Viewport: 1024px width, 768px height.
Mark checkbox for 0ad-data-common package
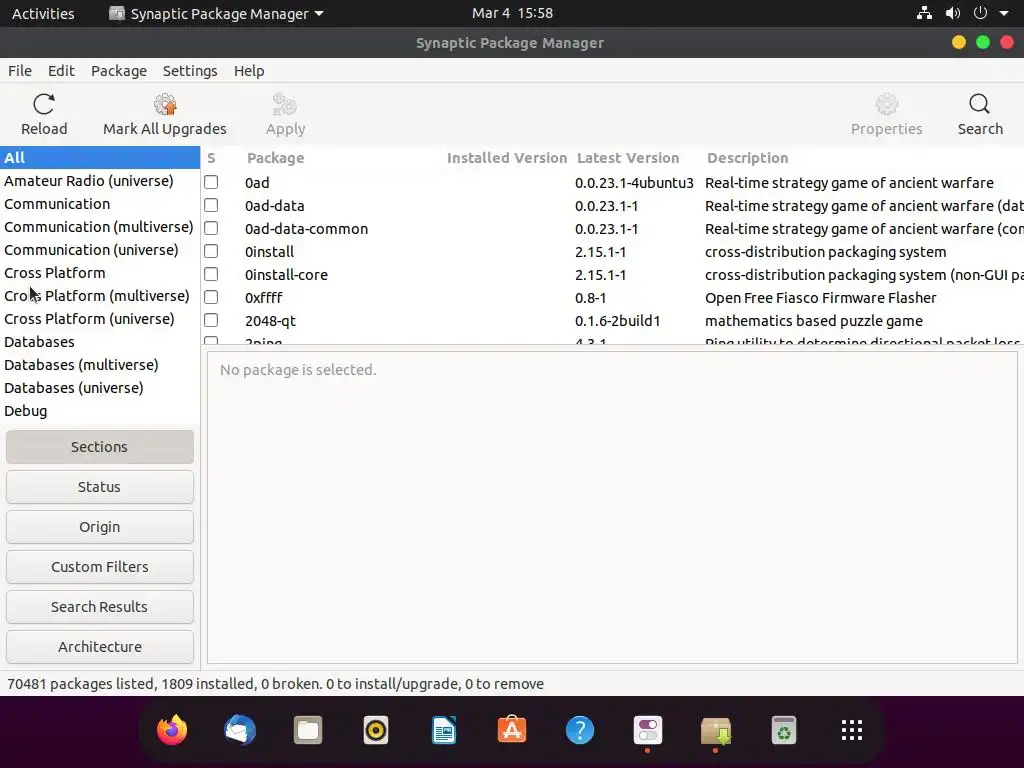click(211, 228)
